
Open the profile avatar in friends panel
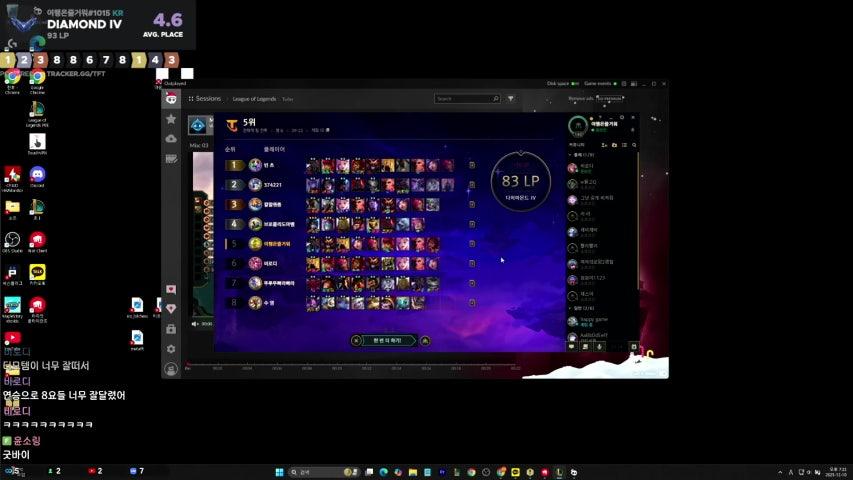tap(578, 126)
